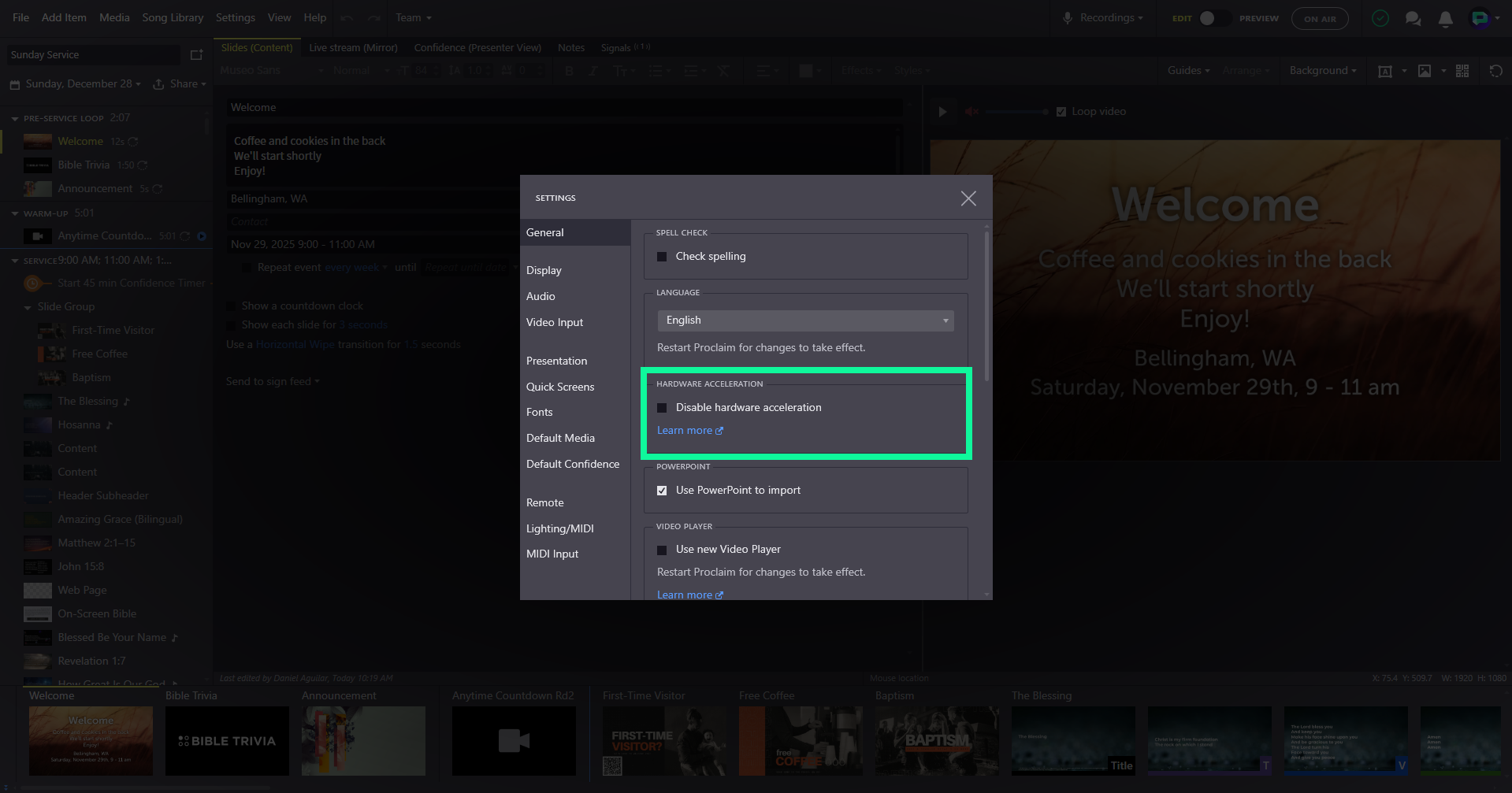1512x793 pixels.
Task: Uncheck the Loop video checkbox
Action: tap(1061, 112)
